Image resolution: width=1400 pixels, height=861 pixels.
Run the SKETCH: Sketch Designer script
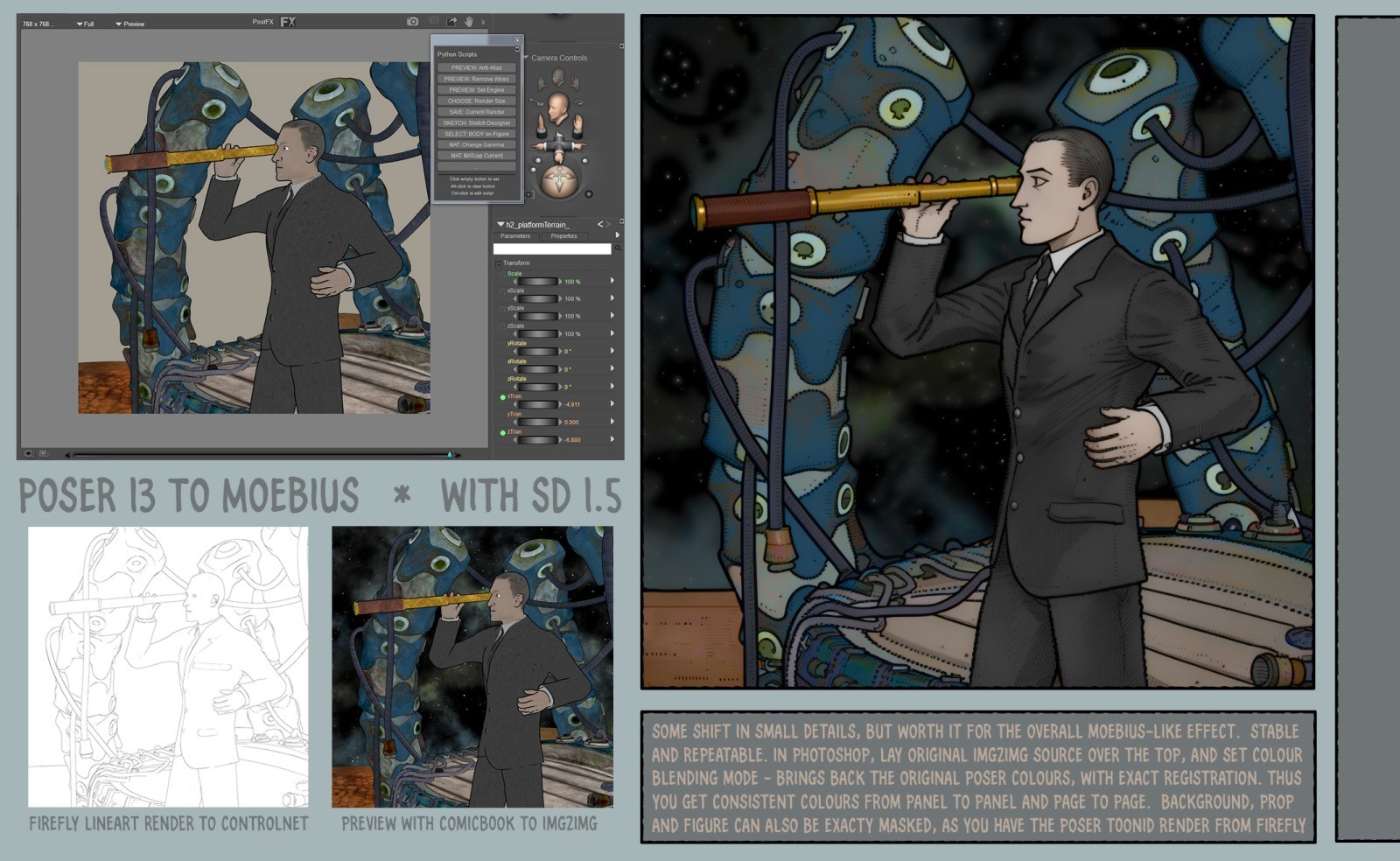pyautogui.click(x=477, y=122)
